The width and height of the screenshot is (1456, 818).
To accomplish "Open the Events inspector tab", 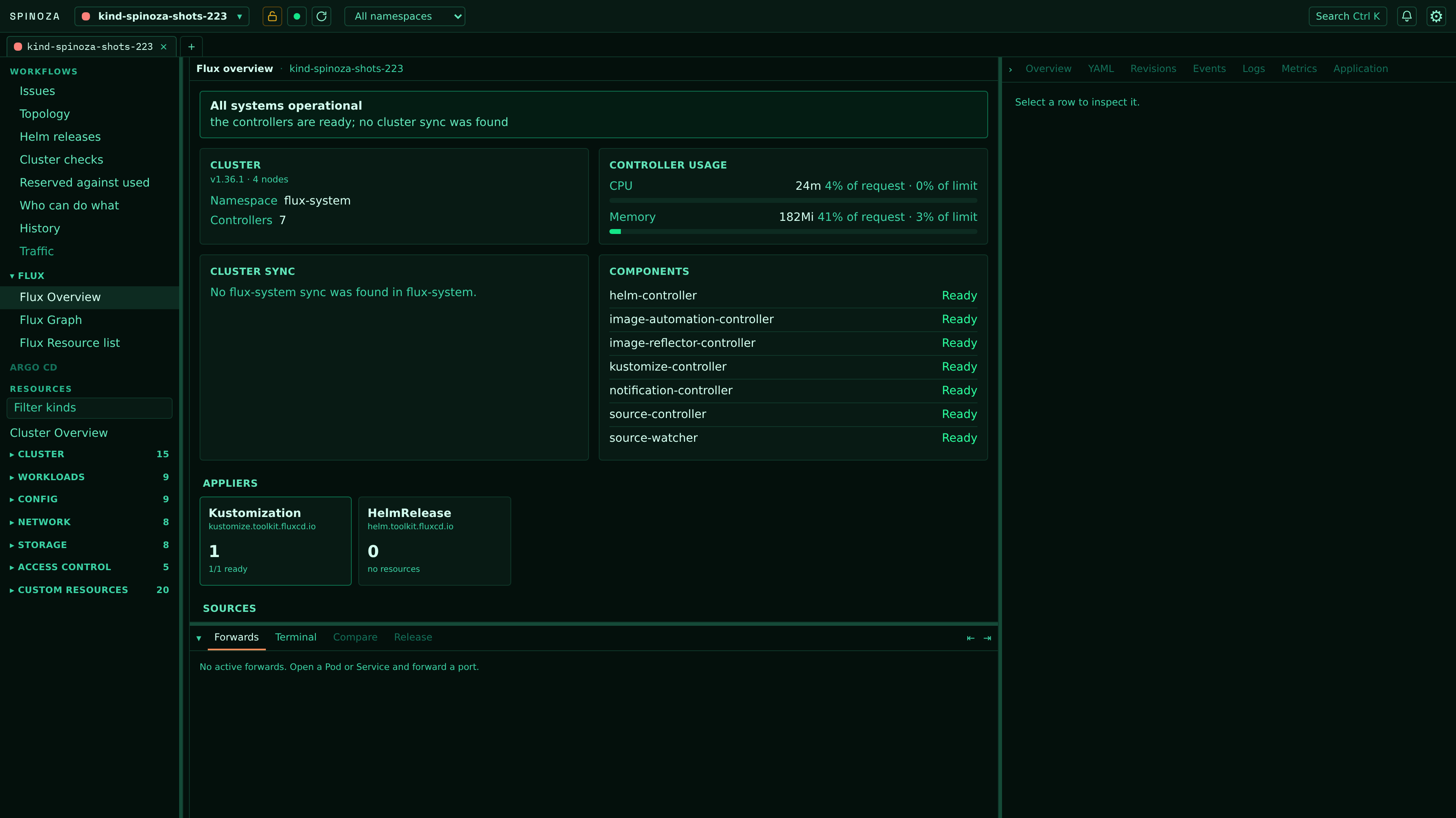I will pos(1209,69).
